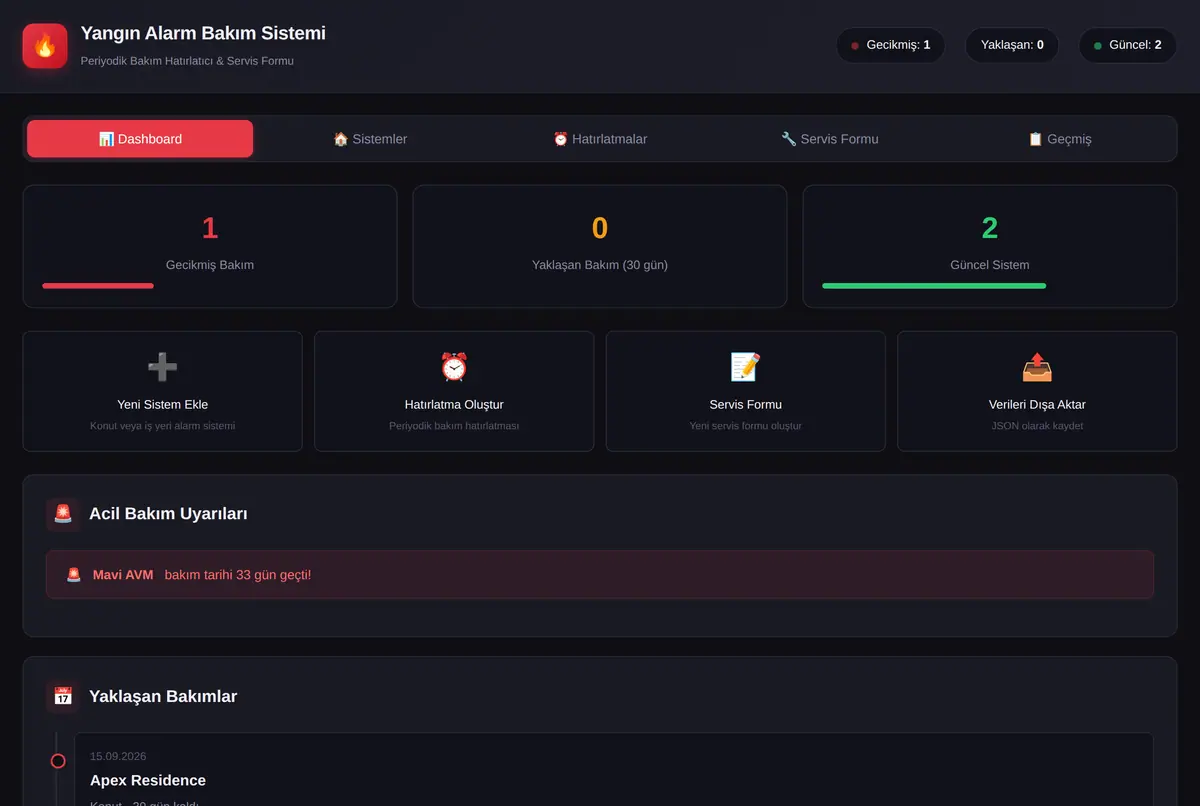
Task: Open the Dashboard tab
Action: 140,139
